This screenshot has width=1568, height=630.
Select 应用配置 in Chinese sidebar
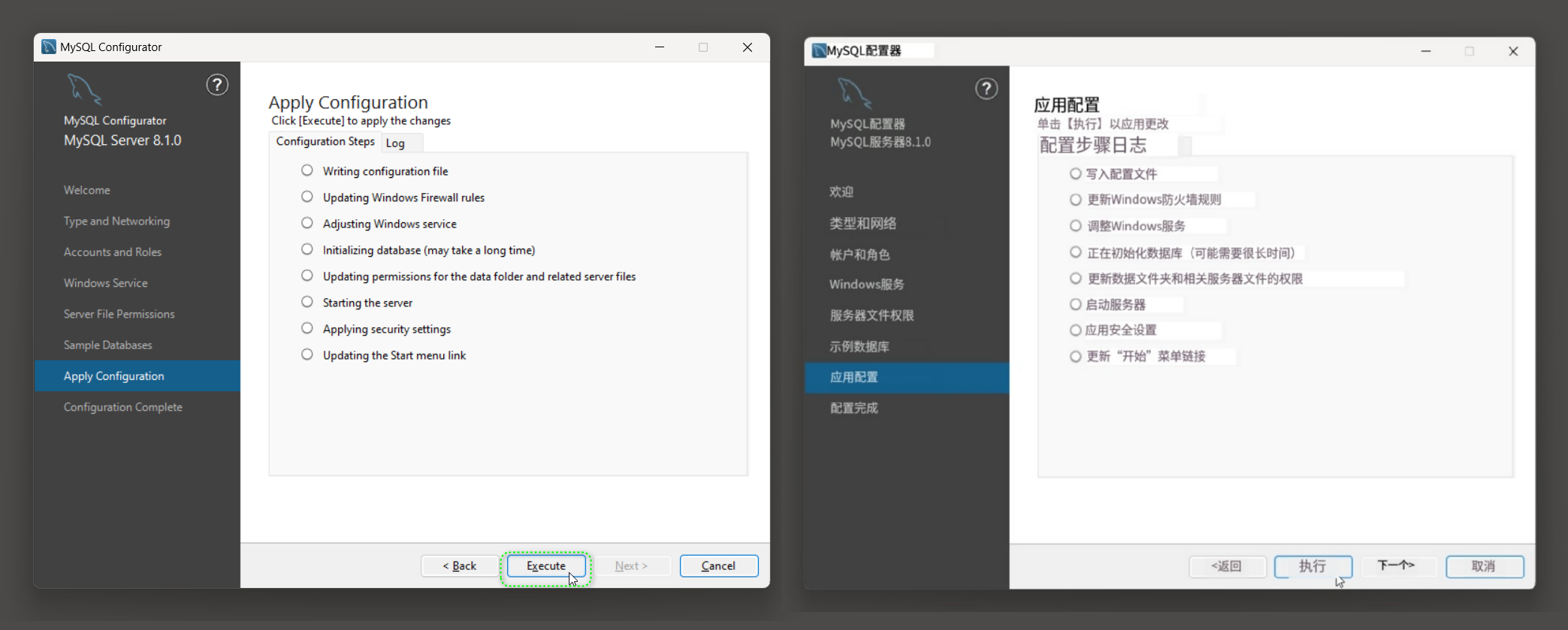pyautogui.click(x=907, y=378)
